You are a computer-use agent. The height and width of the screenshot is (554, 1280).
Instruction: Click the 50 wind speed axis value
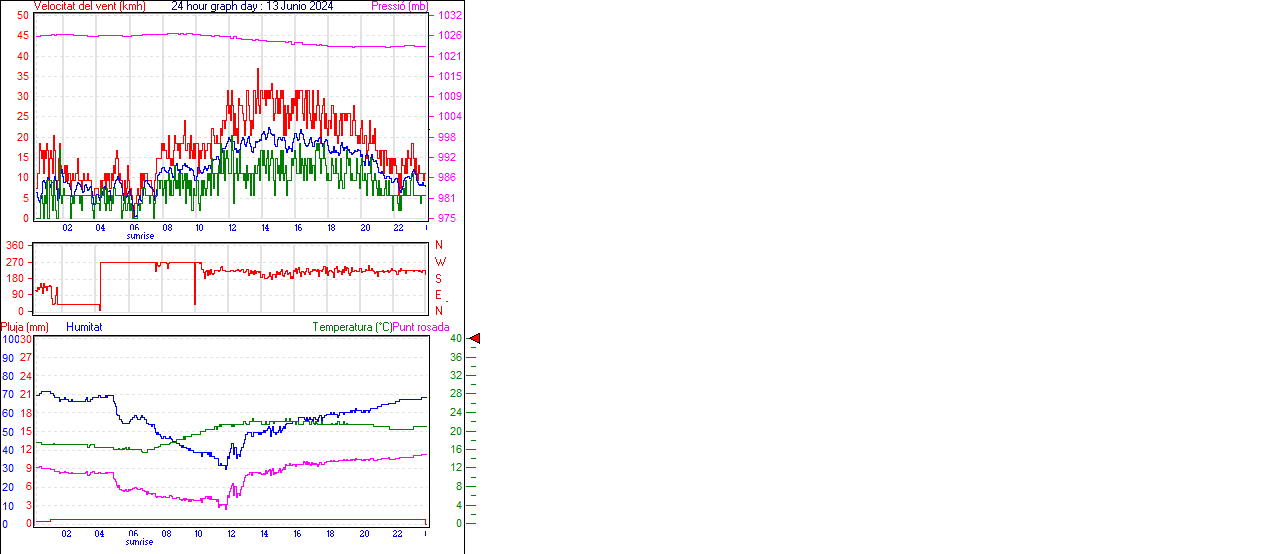click(x=22, y=16)
